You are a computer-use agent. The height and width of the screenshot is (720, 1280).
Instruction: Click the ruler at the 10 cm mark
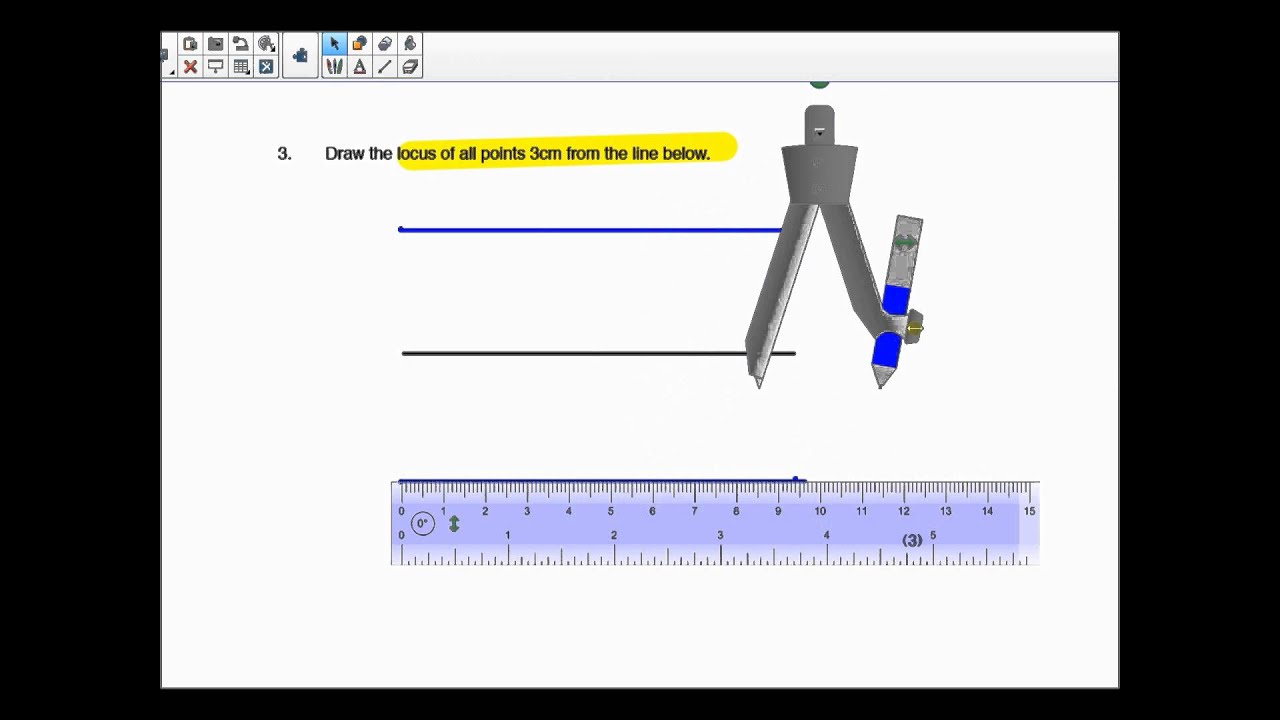pyautogui.click(x=820, y=511)
